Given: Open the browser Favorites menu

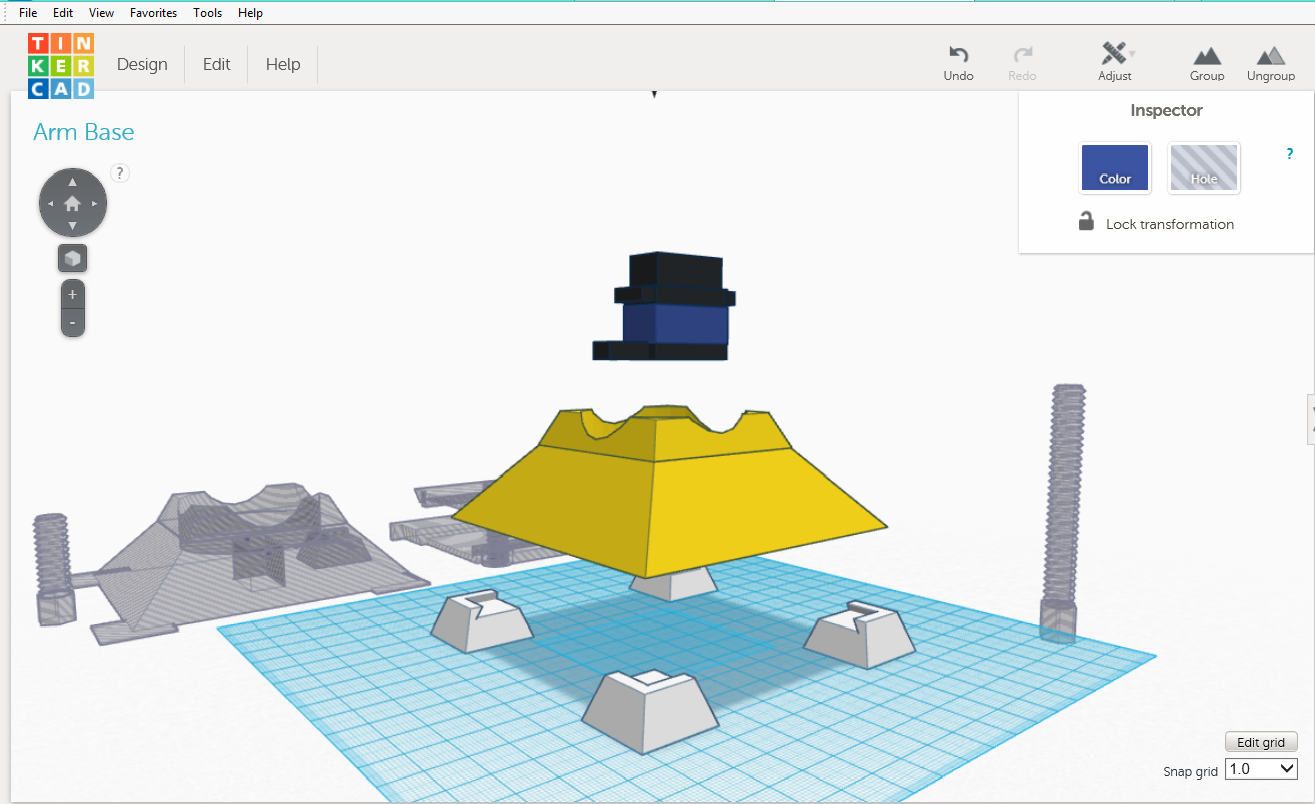Looking at the screenshot, I should pyautogui.click(x=153, y=13).
